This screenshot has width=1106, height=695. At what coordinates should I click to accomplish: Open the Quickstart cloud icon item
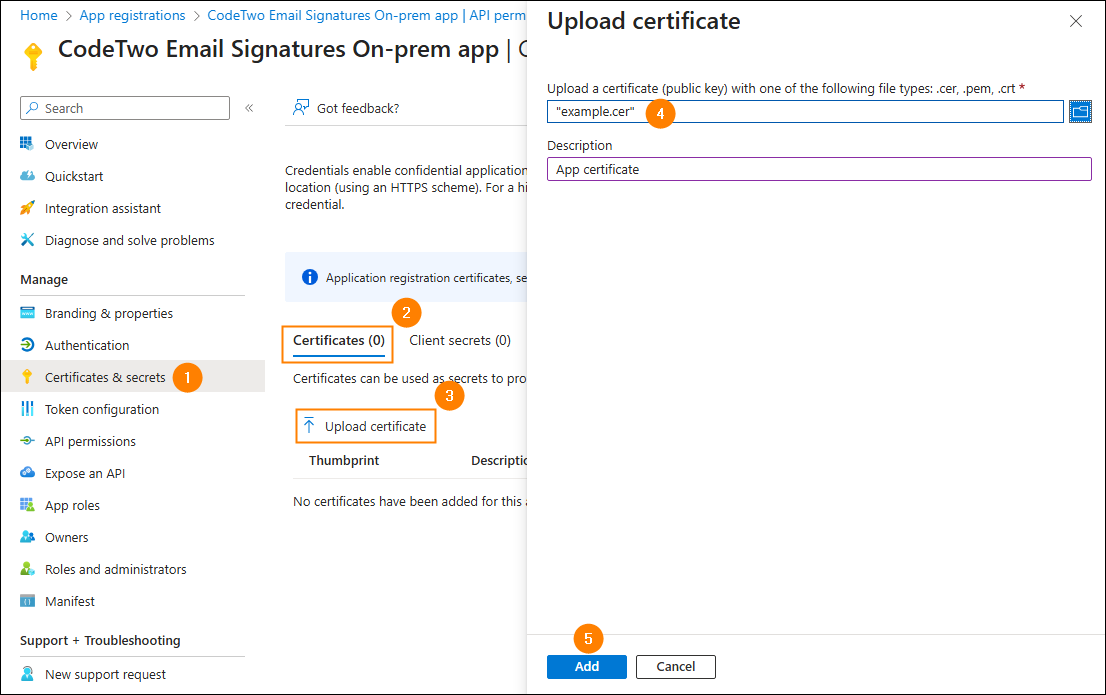(x=73, y=176)
